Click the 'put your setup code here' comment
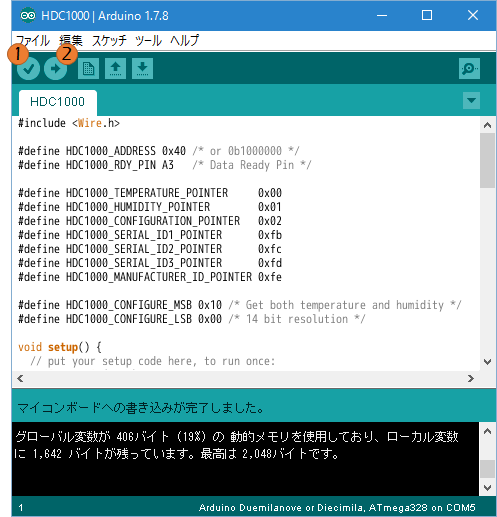Image resolution: width=497 pixels, height=517 pixels. tap(153, 361)
